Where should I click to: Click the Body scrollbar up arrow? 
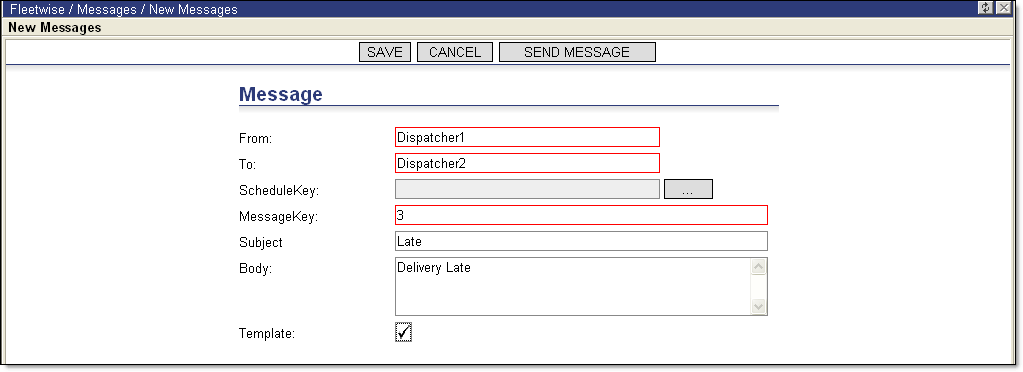(x=759, y=267)
